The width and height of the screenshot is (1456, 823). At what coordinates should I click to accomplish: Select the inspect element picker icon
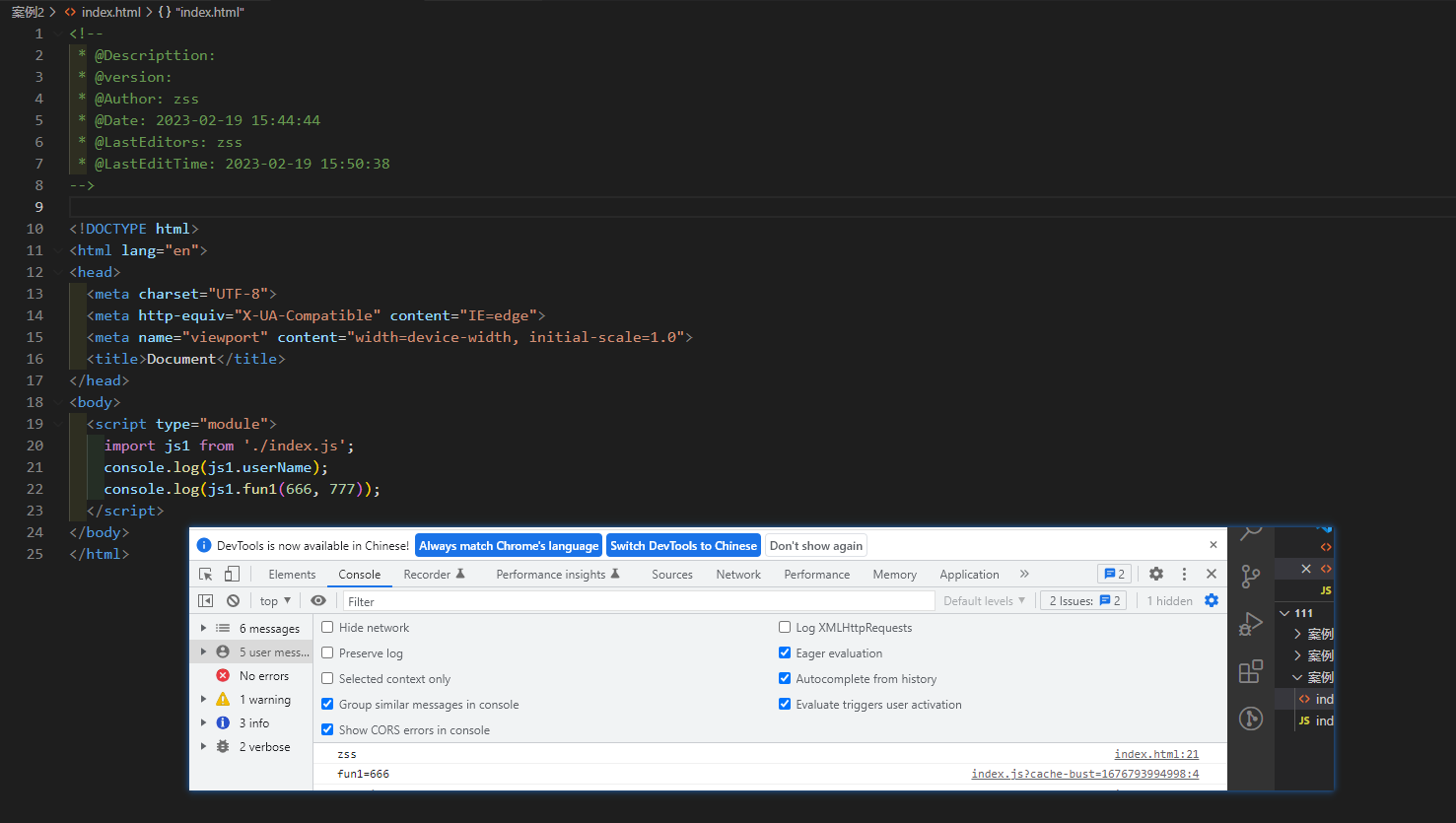point(206,574)
